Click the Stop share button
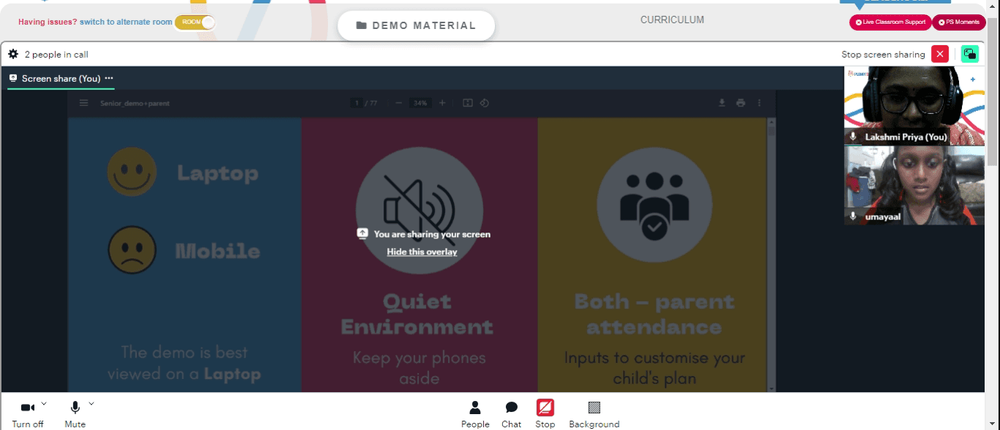 (545, 414)
